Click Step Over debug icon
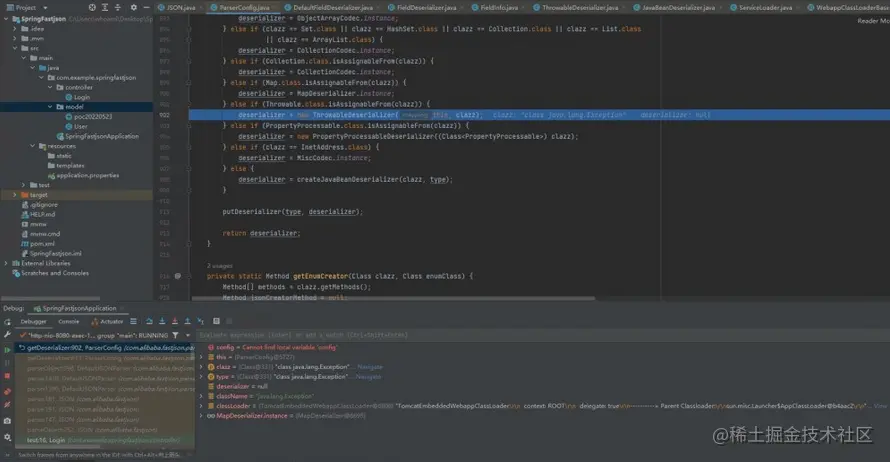The height and width of the screenshot is (462, 890). pyautogui.click(x=149, y=321)
